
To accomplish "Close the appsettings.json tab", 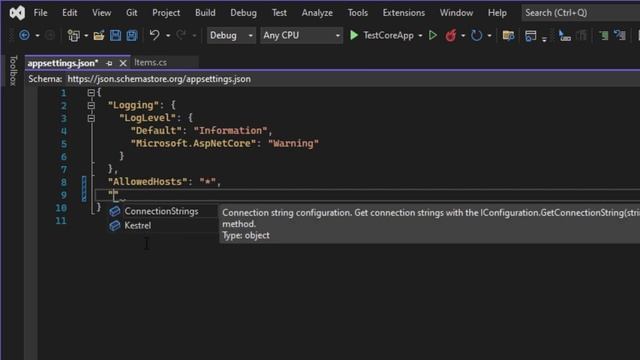I will pos(123,63).
